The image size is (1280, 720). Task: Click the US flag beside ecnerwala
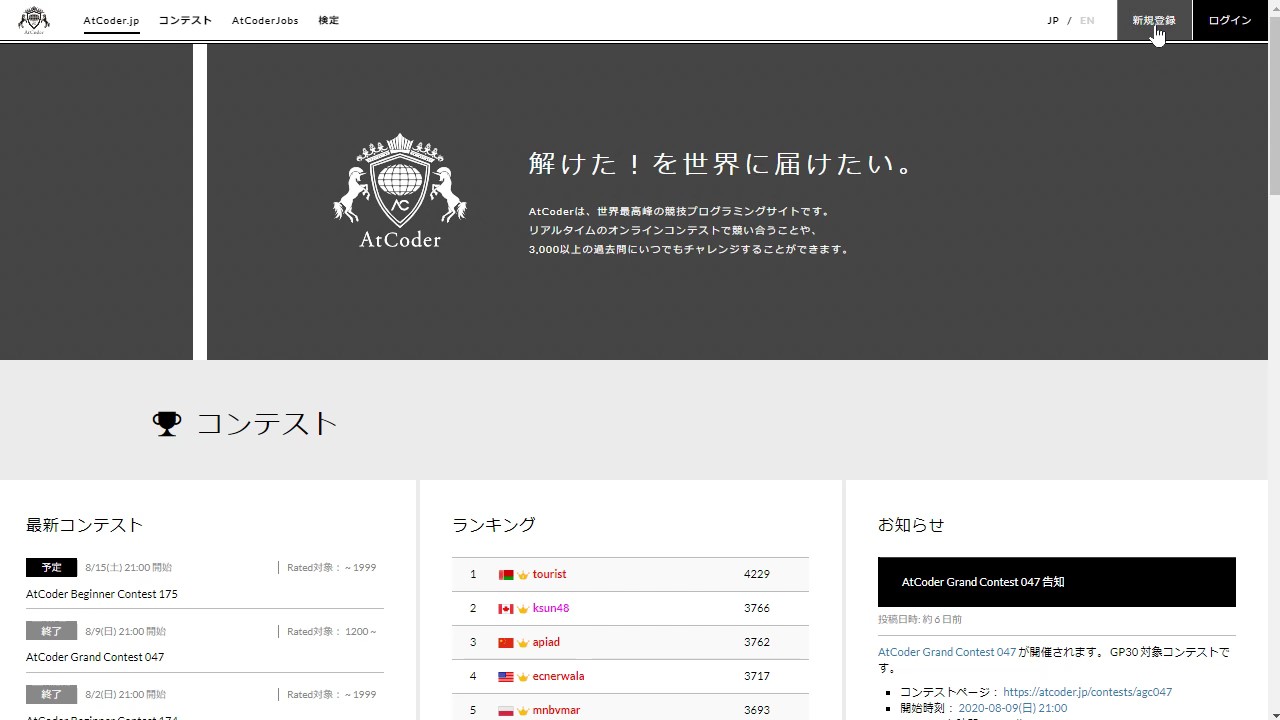(505, 676)
